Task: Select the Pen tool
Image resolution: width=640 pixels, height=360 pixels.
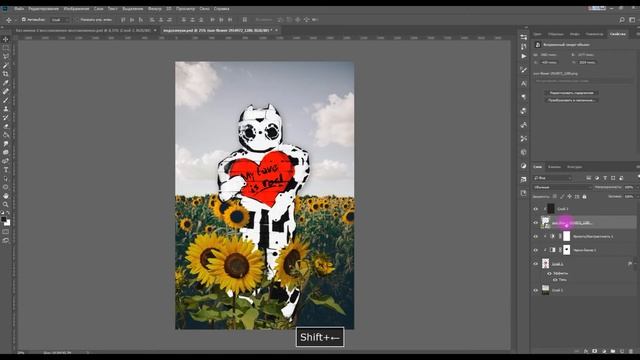Action: tap(6, 161)
